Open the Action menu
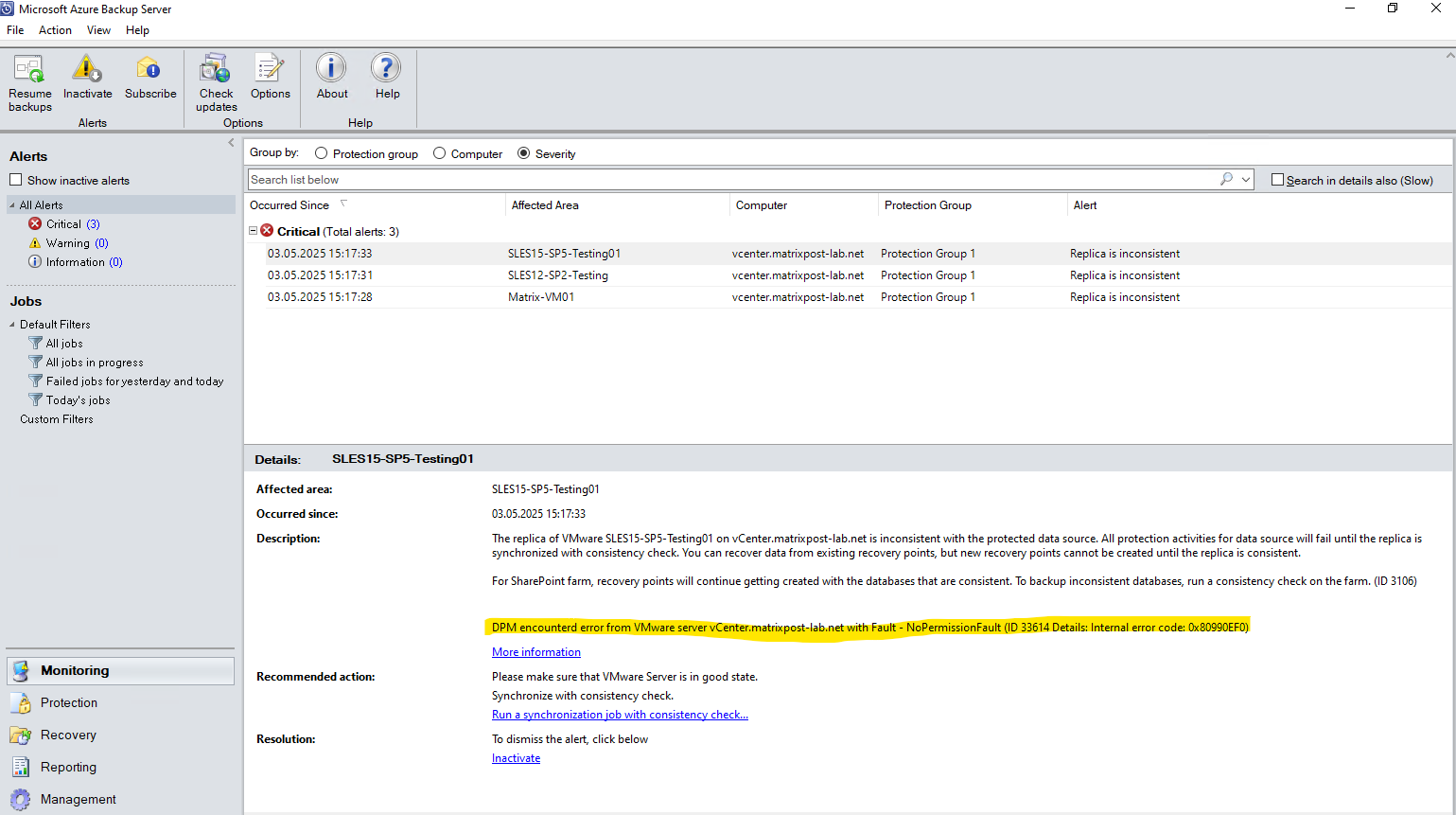This screenshot has width=1456, height=815. 55,30
